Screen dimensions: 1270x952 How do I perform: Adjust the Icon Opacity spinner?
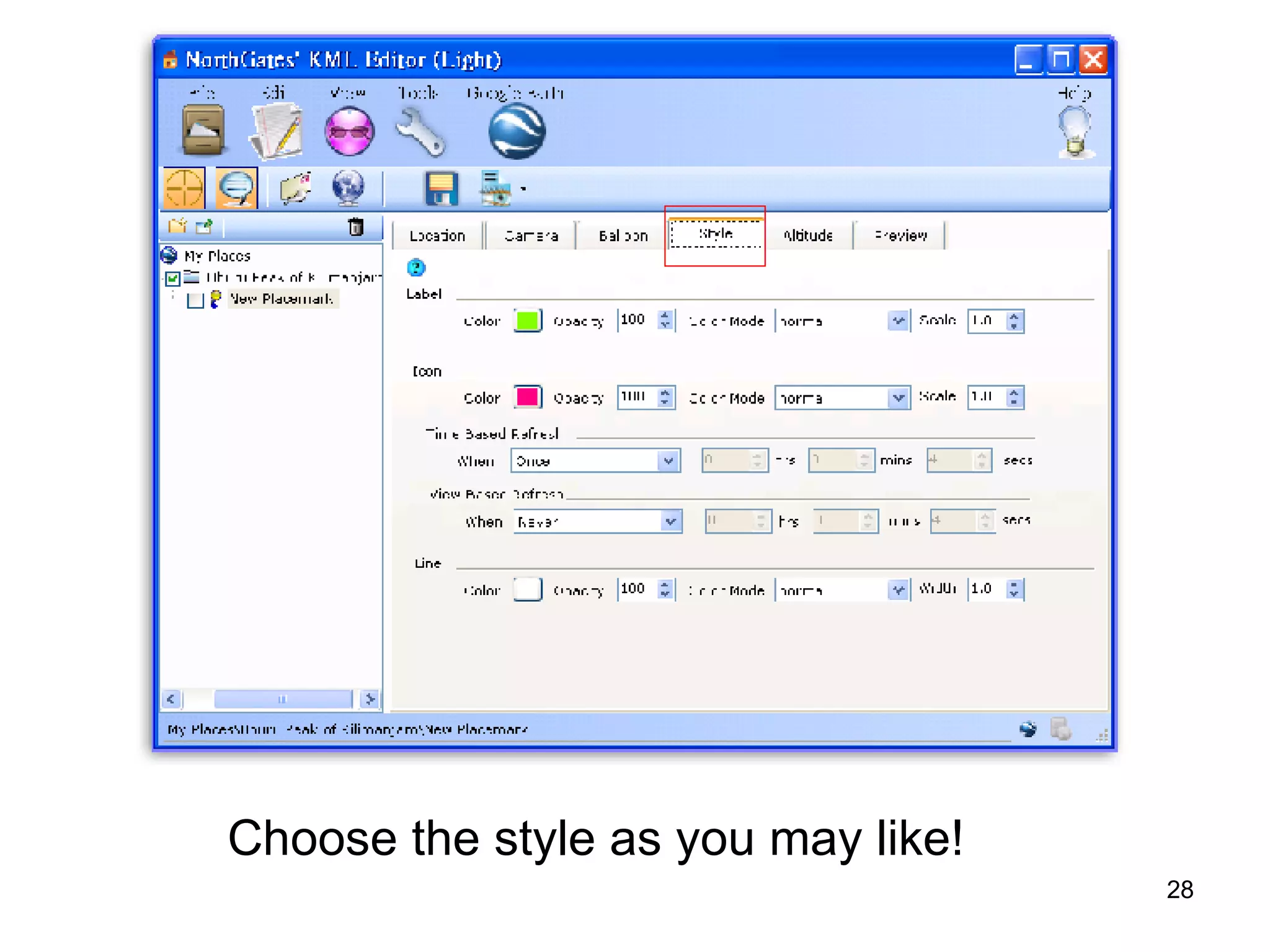(665, 397)
